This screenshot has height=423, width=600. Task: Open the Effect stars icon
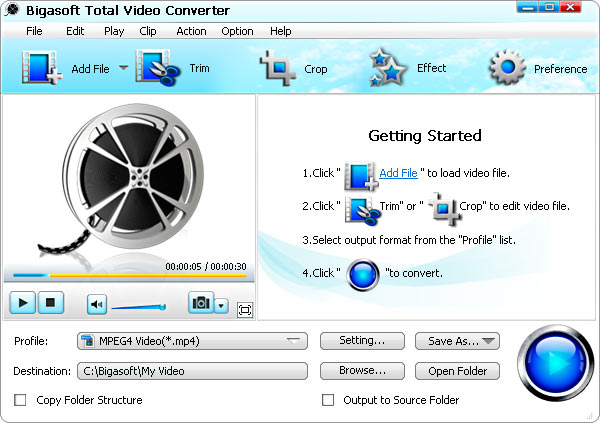388,67
